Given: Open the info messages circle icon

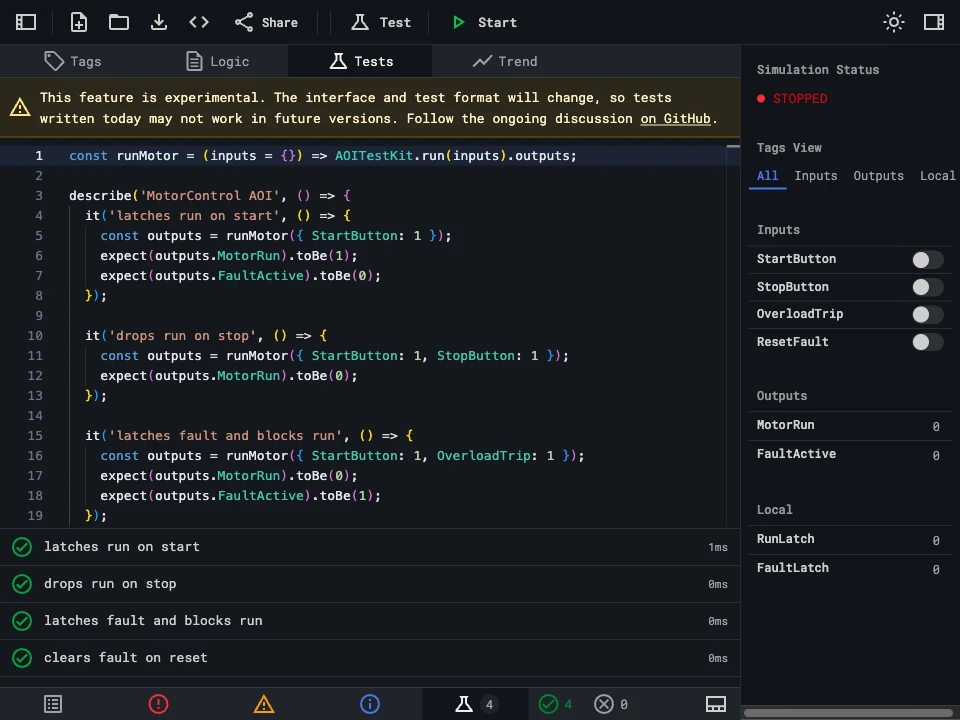Looking at the screenshot, I should [x=370, y=704].
